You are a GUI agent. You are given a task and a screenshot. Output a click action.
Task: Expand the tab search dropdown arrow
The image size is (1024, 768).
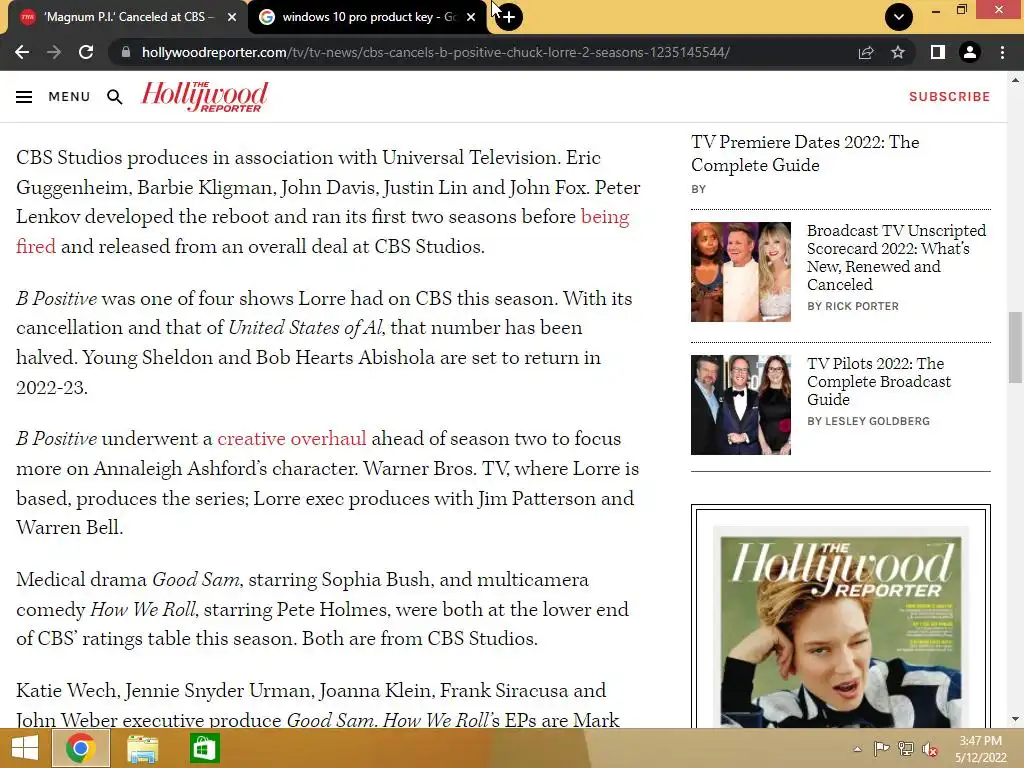click(x=899, y=17)
